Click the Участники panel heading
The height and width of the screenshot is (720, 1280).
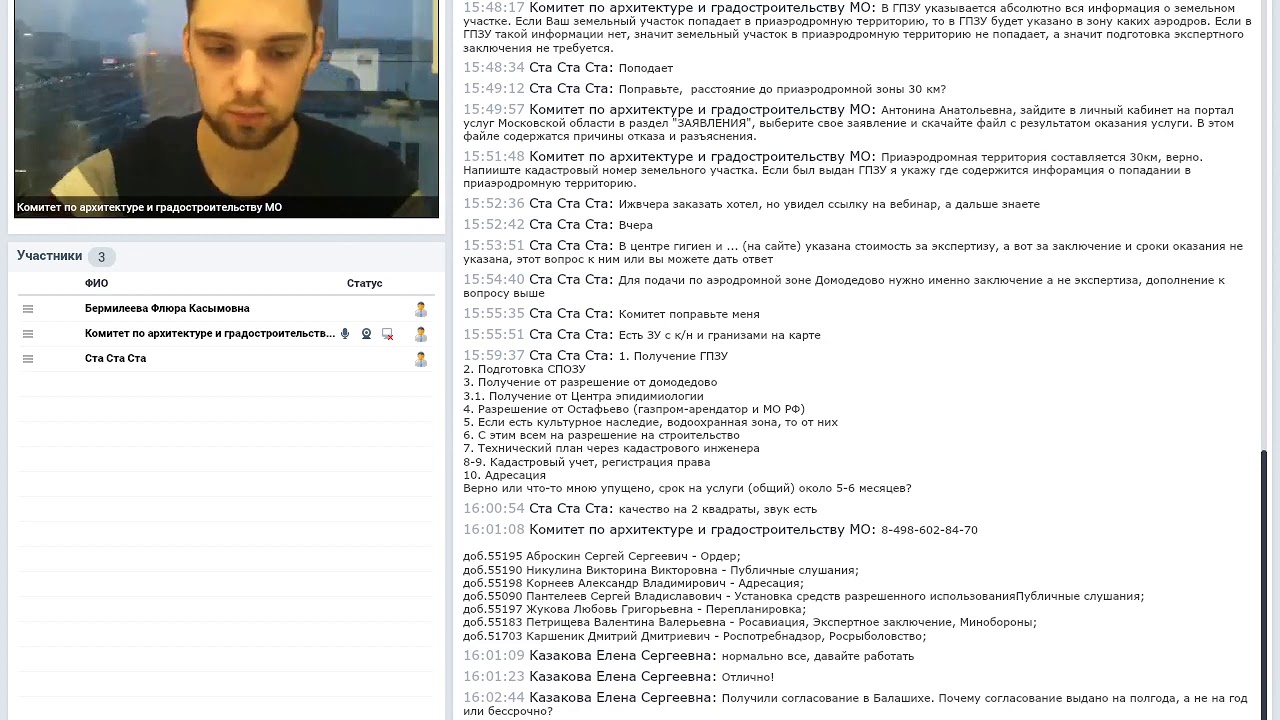[x=49, y=256]
